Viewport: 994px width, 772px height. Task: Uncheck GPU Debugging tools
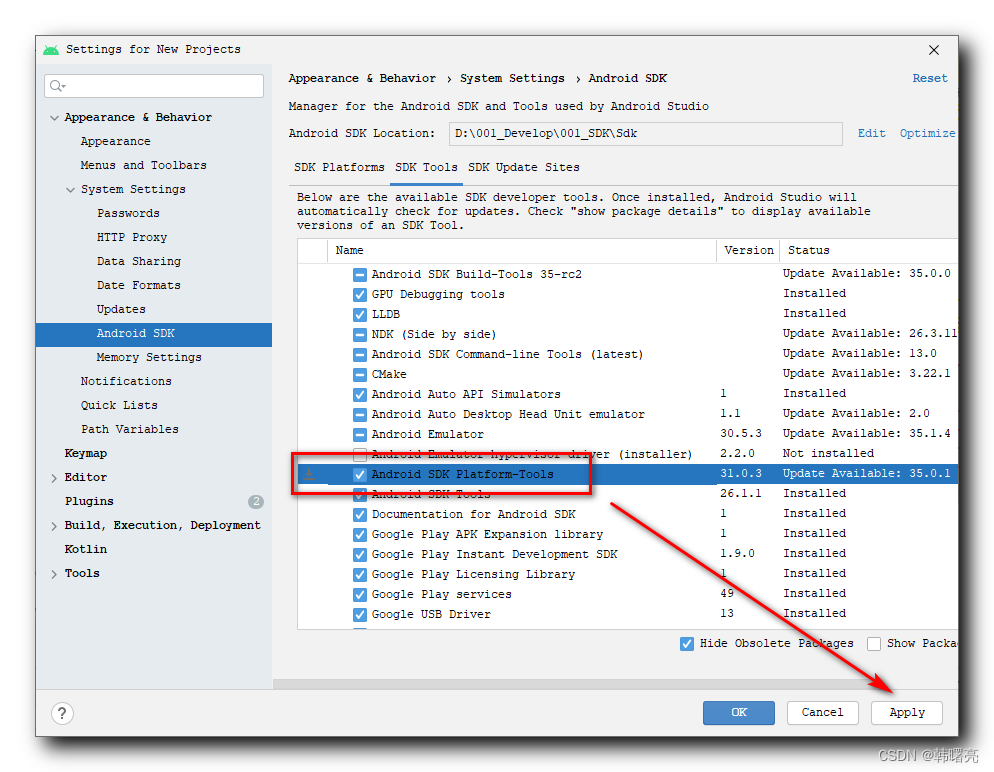click(x=359, y=295)
